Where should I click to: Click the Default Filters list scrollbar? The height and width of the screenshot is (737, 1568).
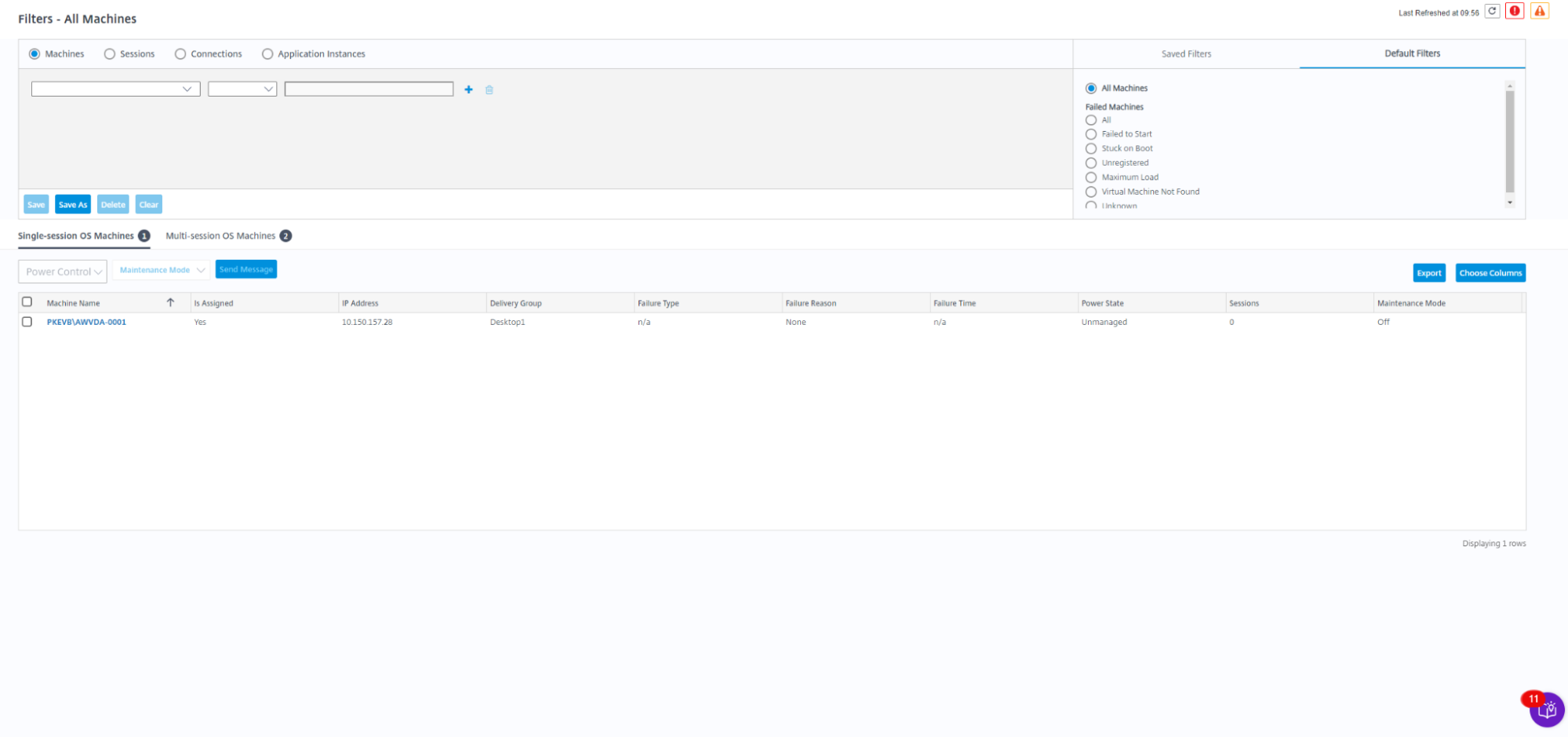point(1509,141)
